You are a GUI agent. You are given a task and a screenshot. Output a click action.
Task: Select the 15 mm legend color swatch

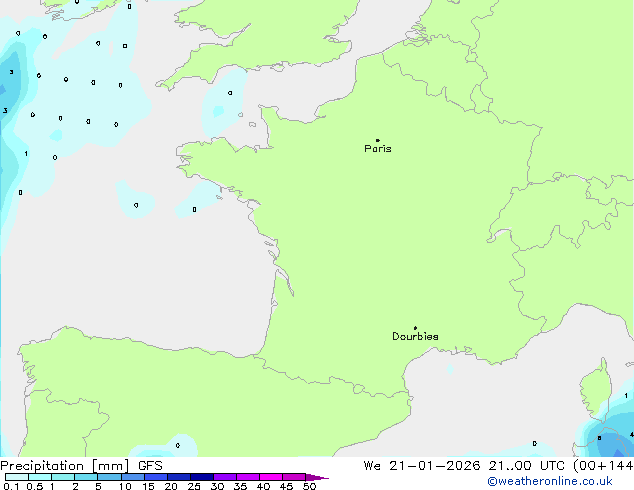[x=155, y=477]
